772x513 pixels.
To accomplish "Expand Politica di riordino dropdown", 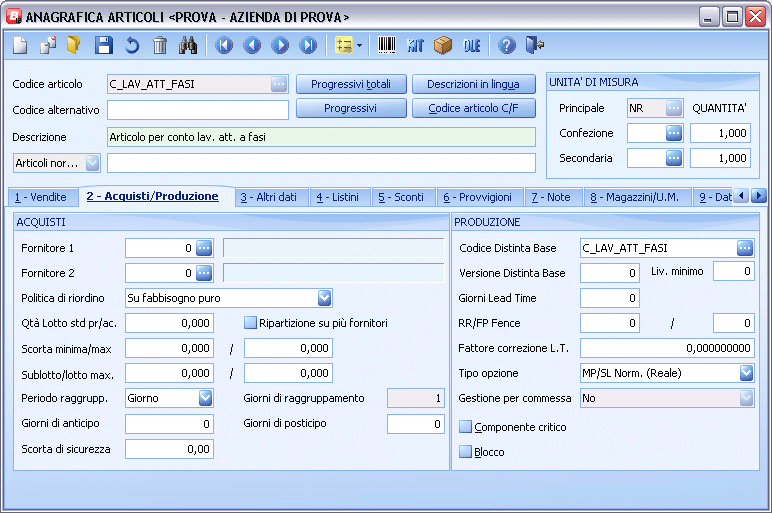I will (x=324, y=298).
